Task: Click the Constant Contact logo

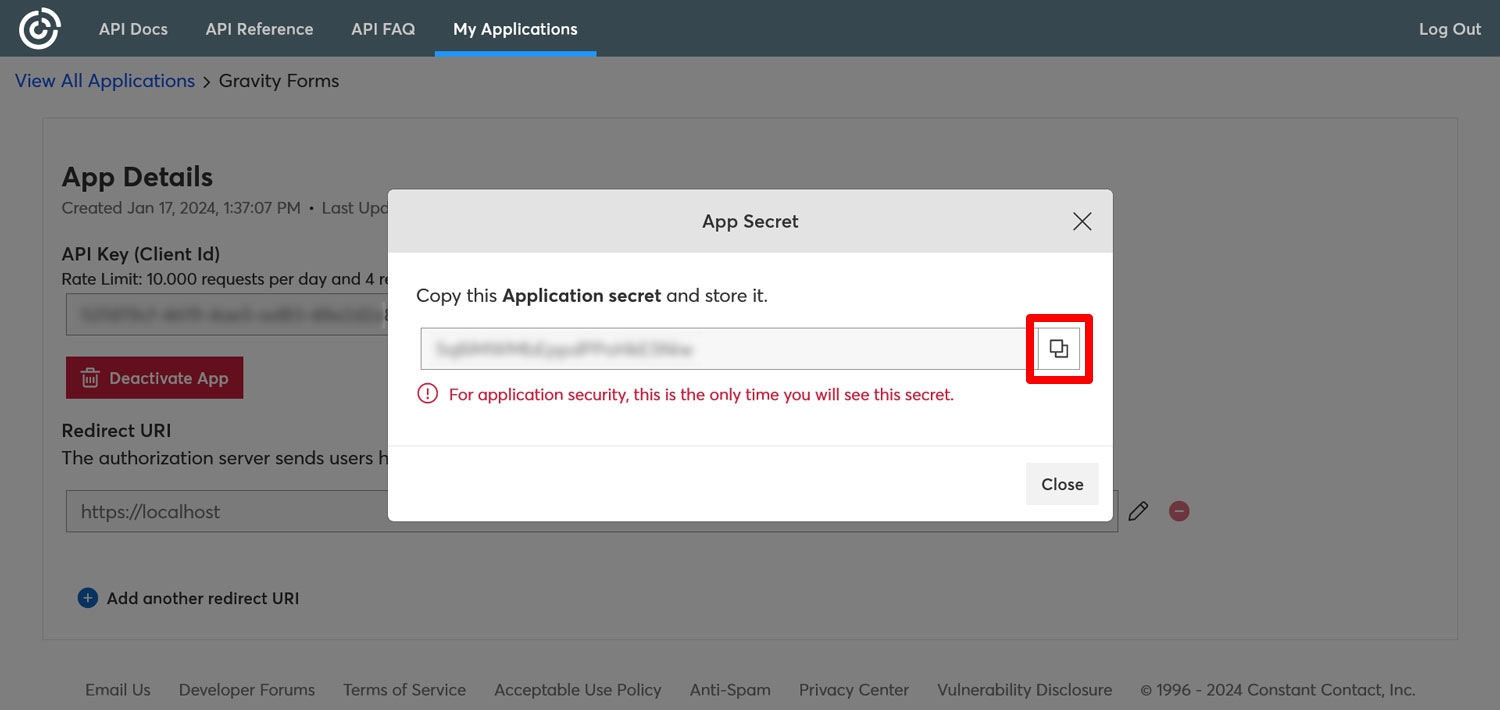Action: 40,28
